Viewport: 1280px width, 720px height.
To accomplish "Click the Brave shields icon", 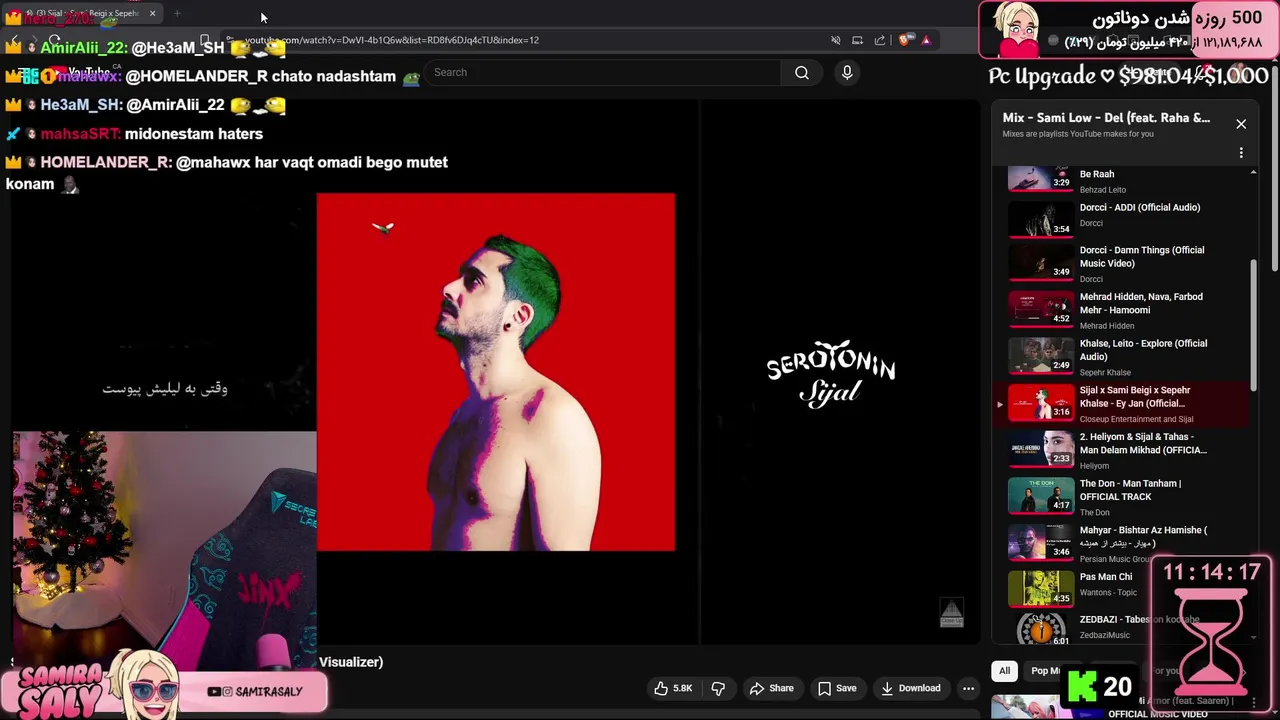I will pos(904,40).
